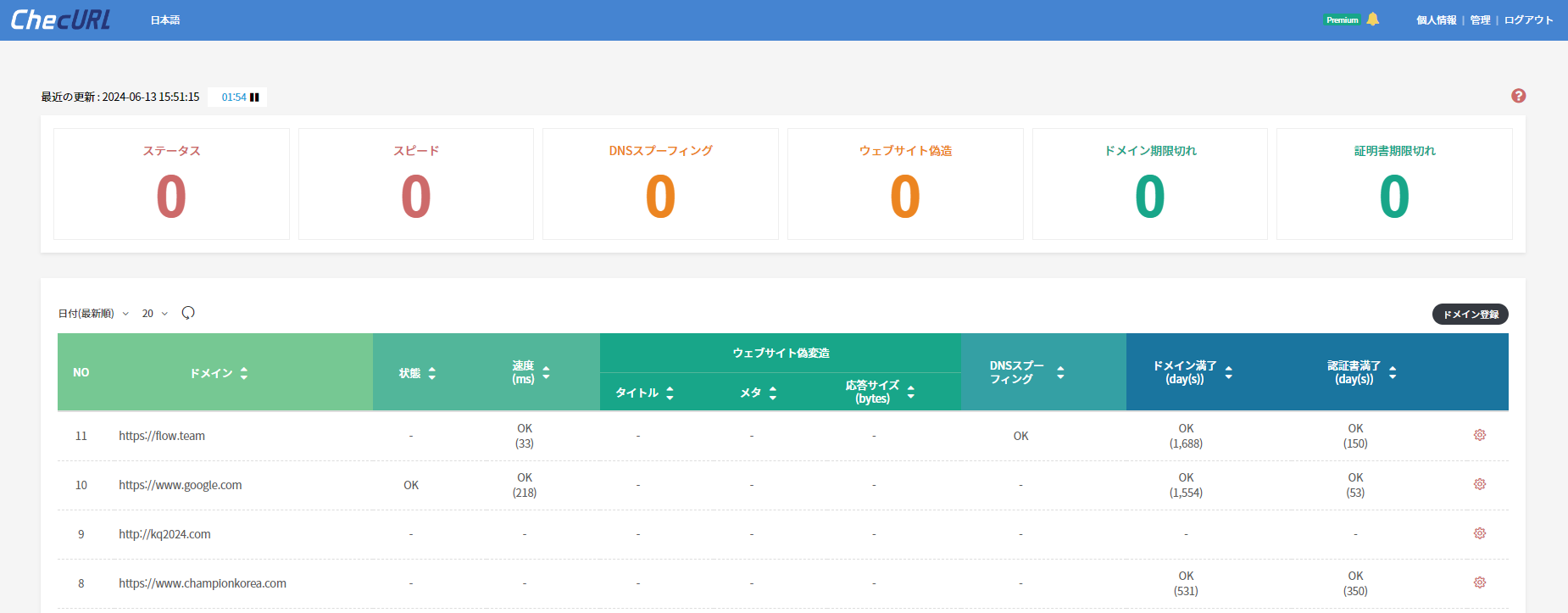Pause the auto-refresh countdown timer

[254, 98]
